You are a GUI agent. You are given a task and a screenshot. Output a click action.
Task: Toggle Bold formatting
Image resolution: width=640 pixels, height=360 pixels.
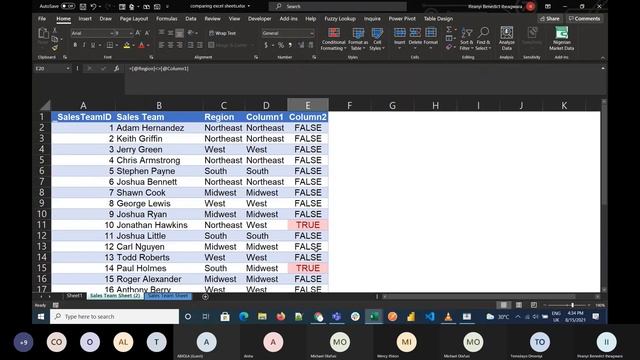(x=75, y=45)
